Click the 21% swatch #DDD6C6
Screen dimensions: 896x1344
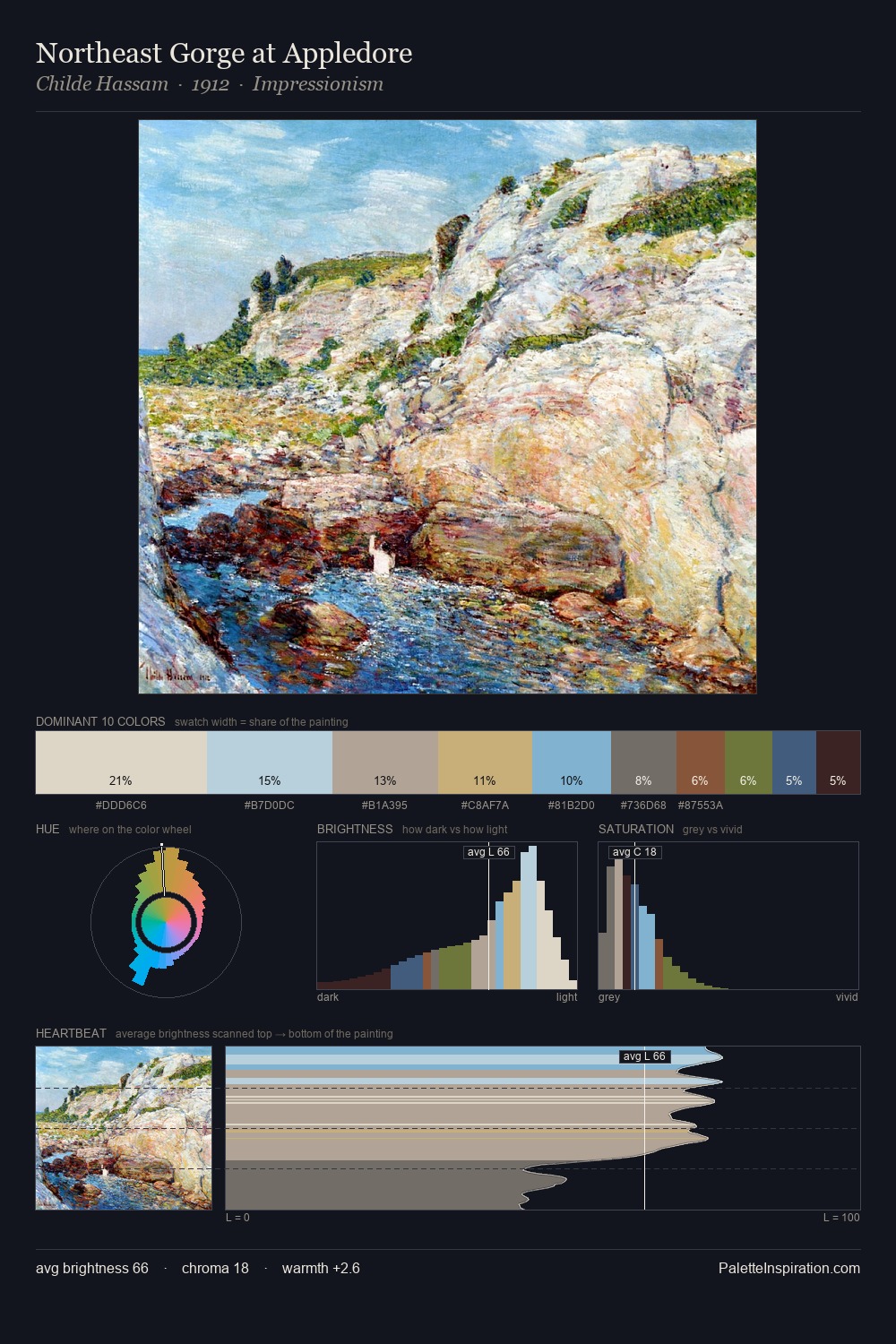click(x=121, y=762)
